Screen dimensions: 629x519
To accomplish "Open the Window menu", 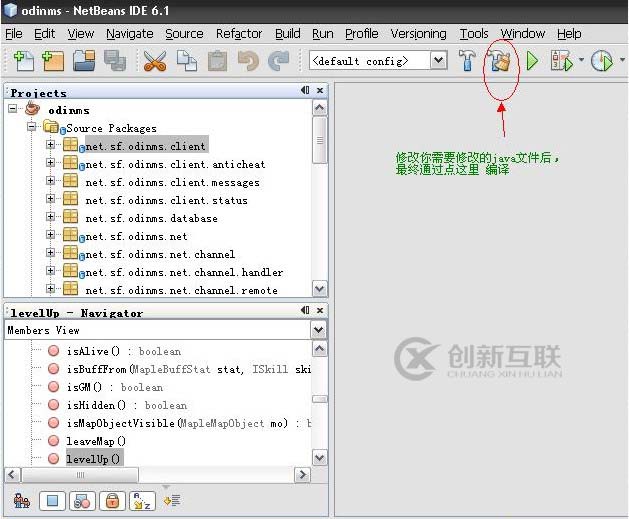I will coord(523,34).
